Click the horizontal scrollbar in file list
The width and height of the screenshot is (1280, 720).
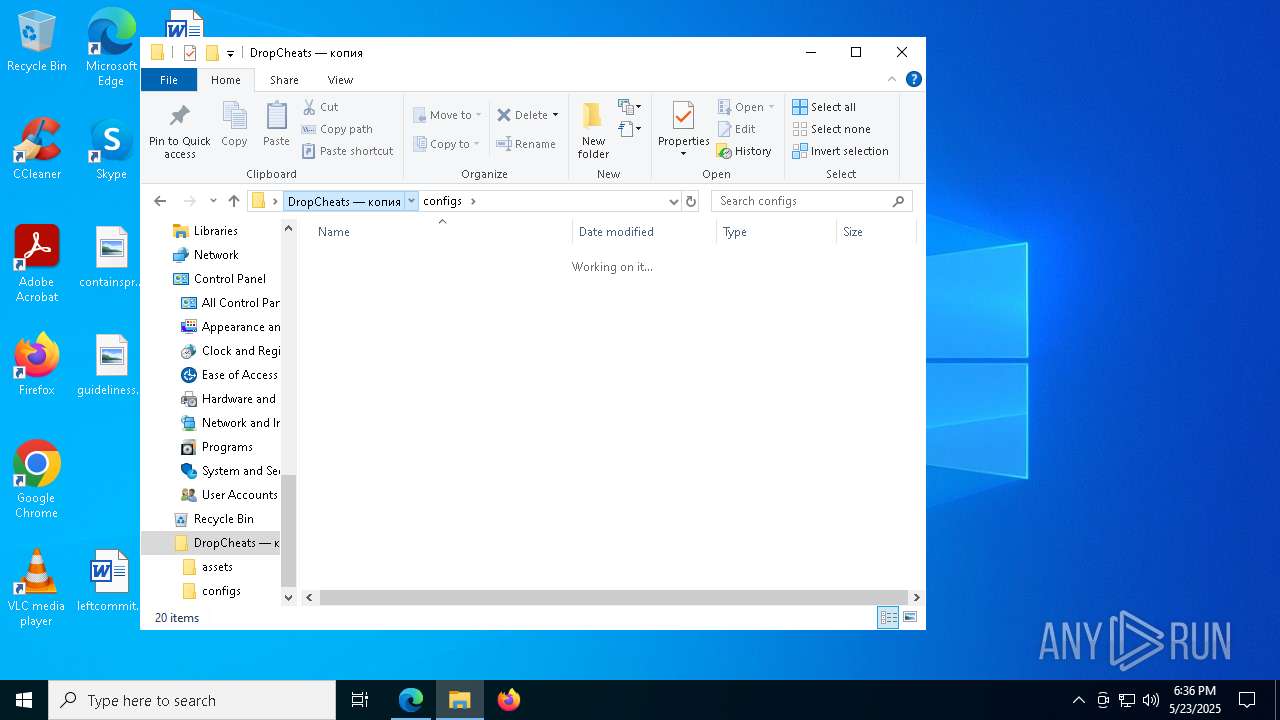[x=613, y=597]
